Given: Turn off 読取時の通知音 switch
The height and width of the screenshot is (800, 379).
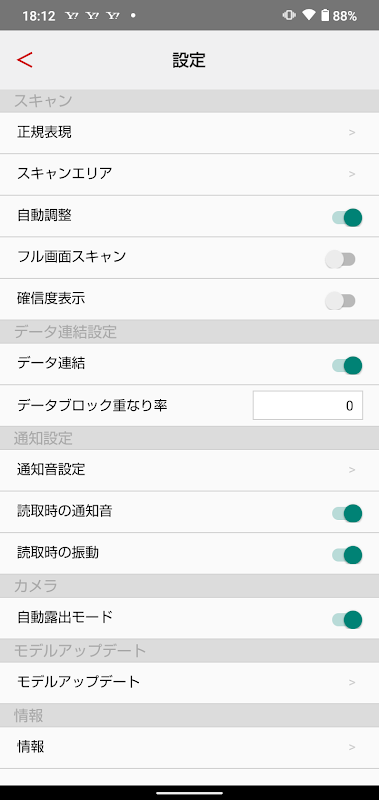Looking at the screenshot, I should click(347, 513).
